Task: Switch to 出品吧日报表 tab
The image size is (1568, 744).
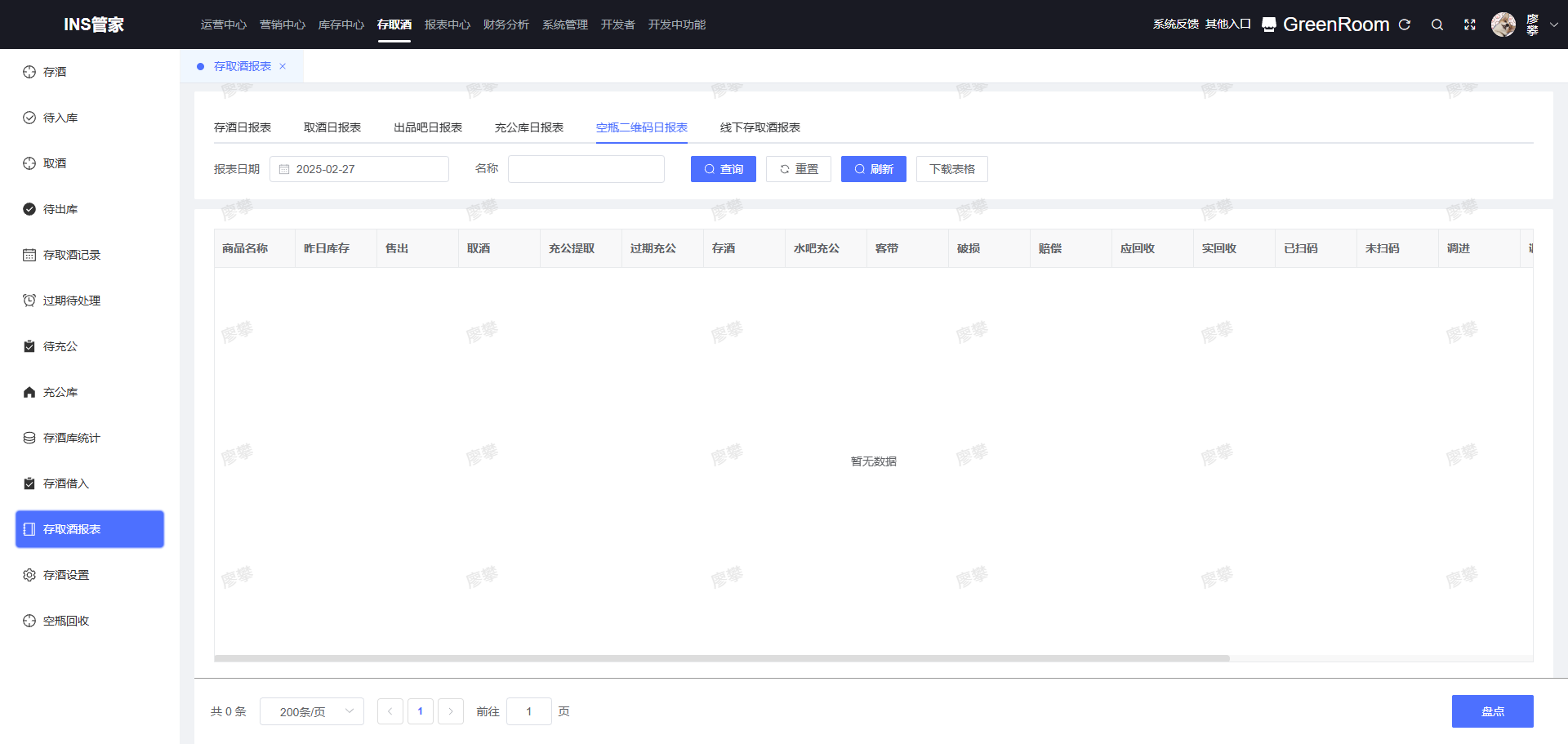Action: point(428,127)
